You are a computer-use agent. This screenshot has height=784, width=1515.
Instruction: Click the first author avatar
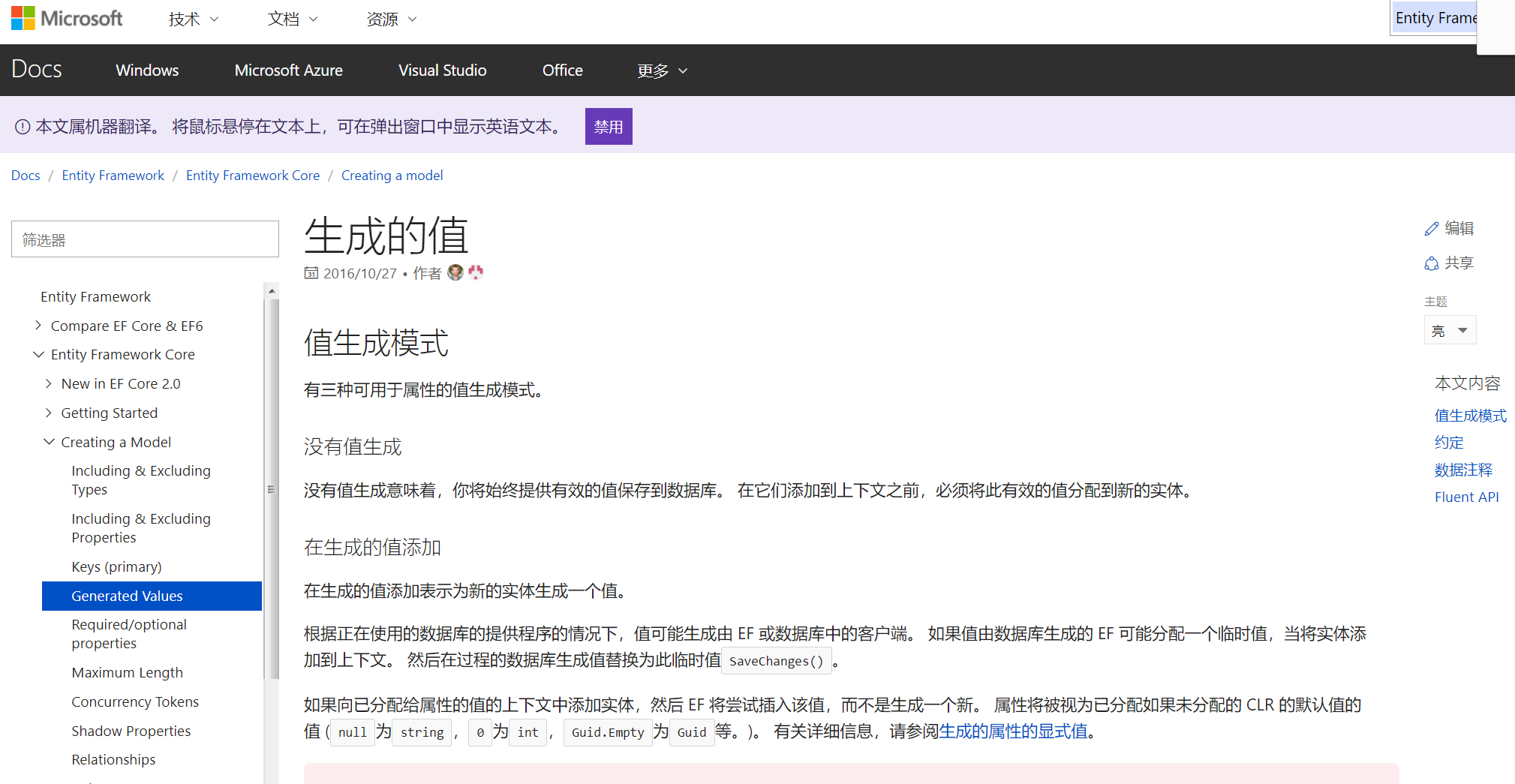(x=455, y=272)
